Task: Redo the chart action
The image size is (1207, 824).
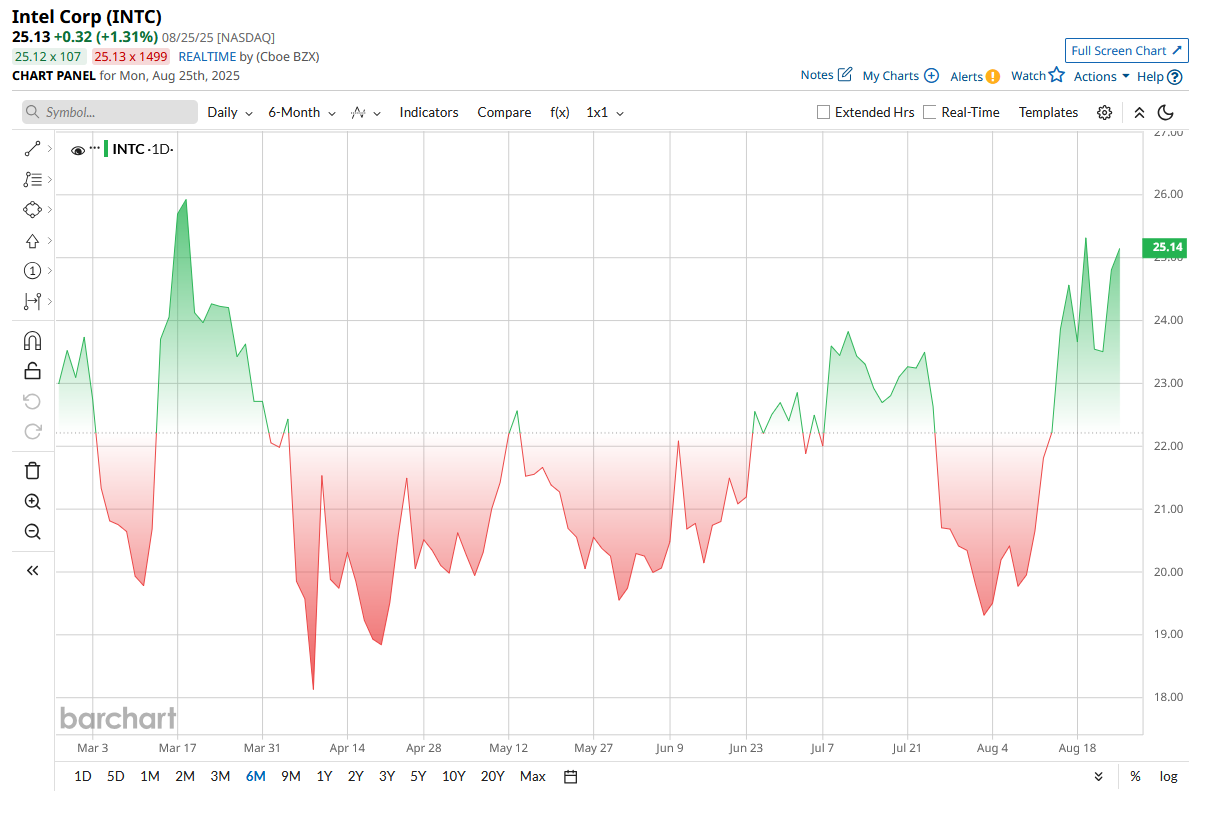Action: tap(32, 431)
